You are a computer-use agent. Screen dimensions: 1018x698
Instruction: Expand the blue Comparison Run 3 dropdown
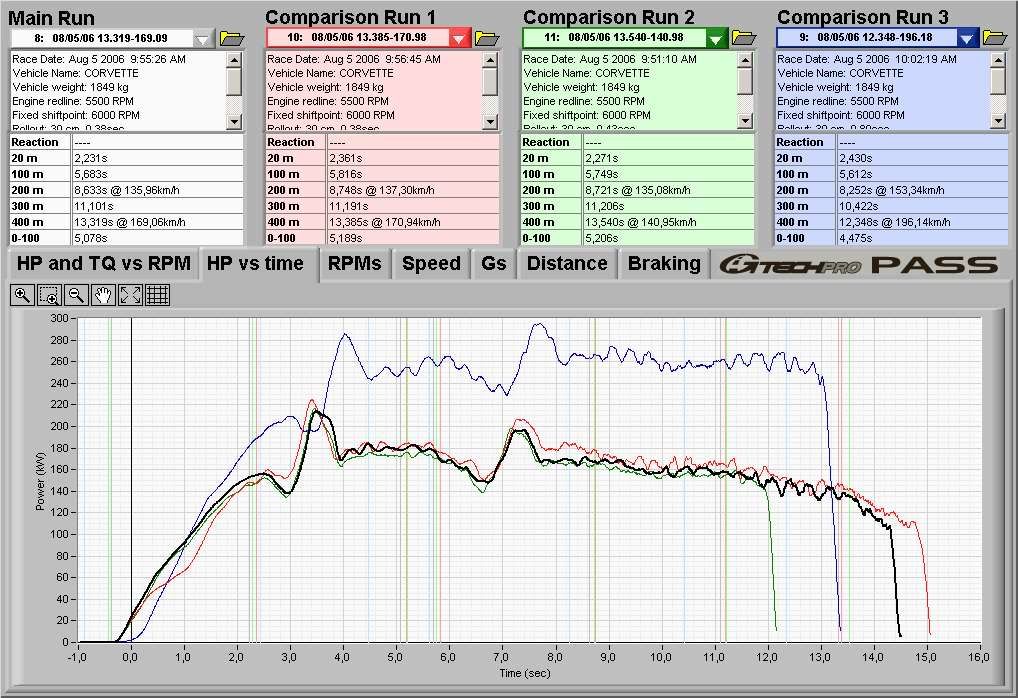tap(967, 38)
